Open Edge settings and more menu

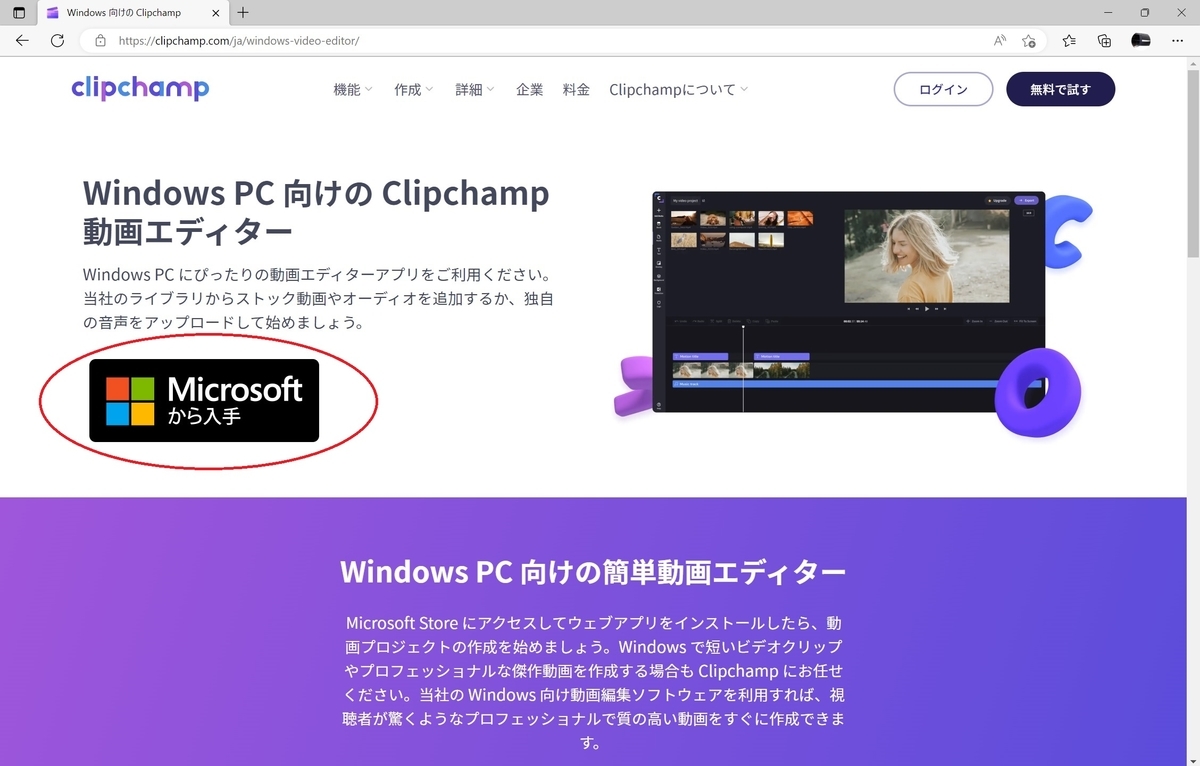coord(1178,41)
